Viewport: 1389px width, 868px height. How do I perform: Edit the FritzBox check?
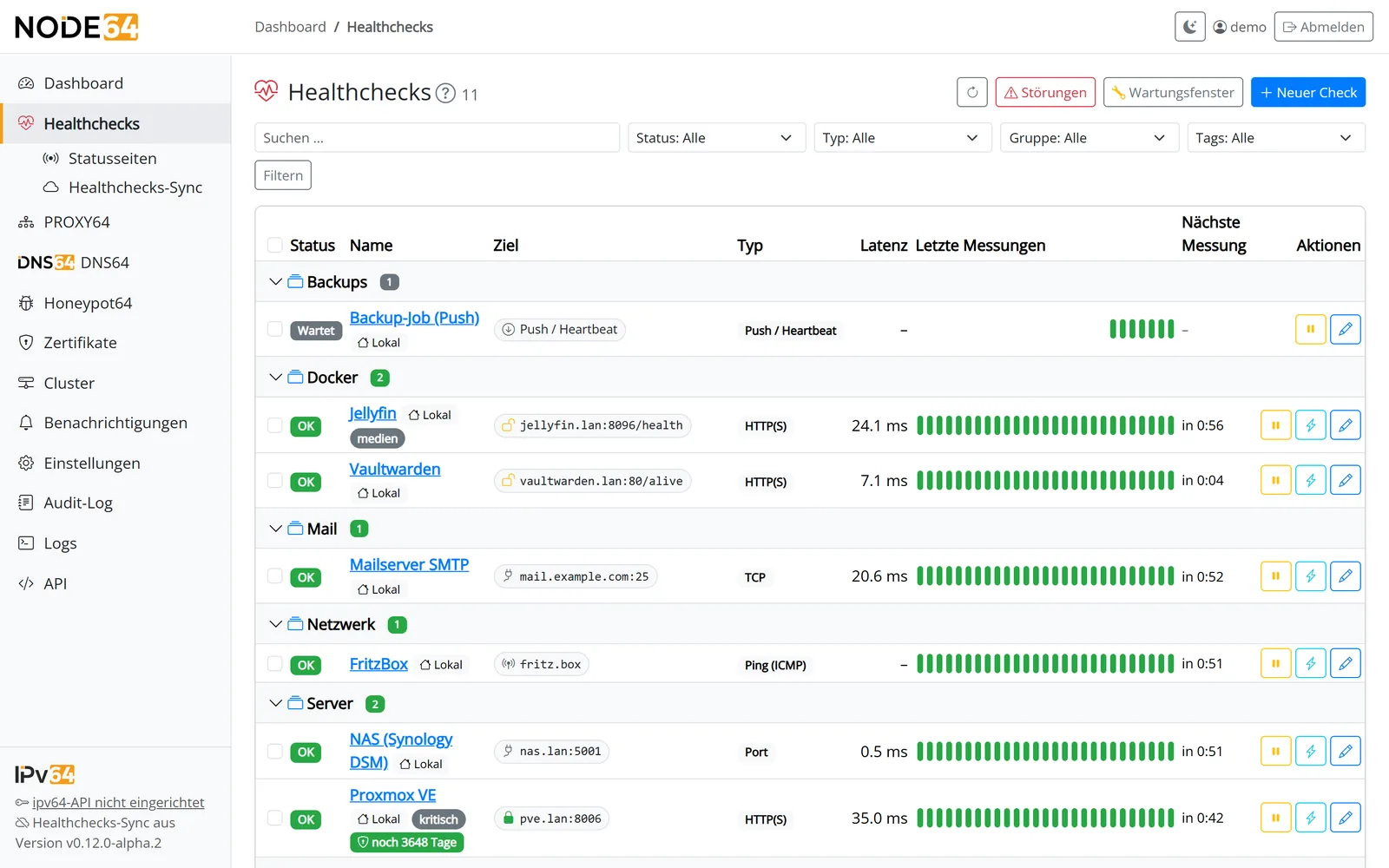pyautogui.click(x=1346, y=664)
